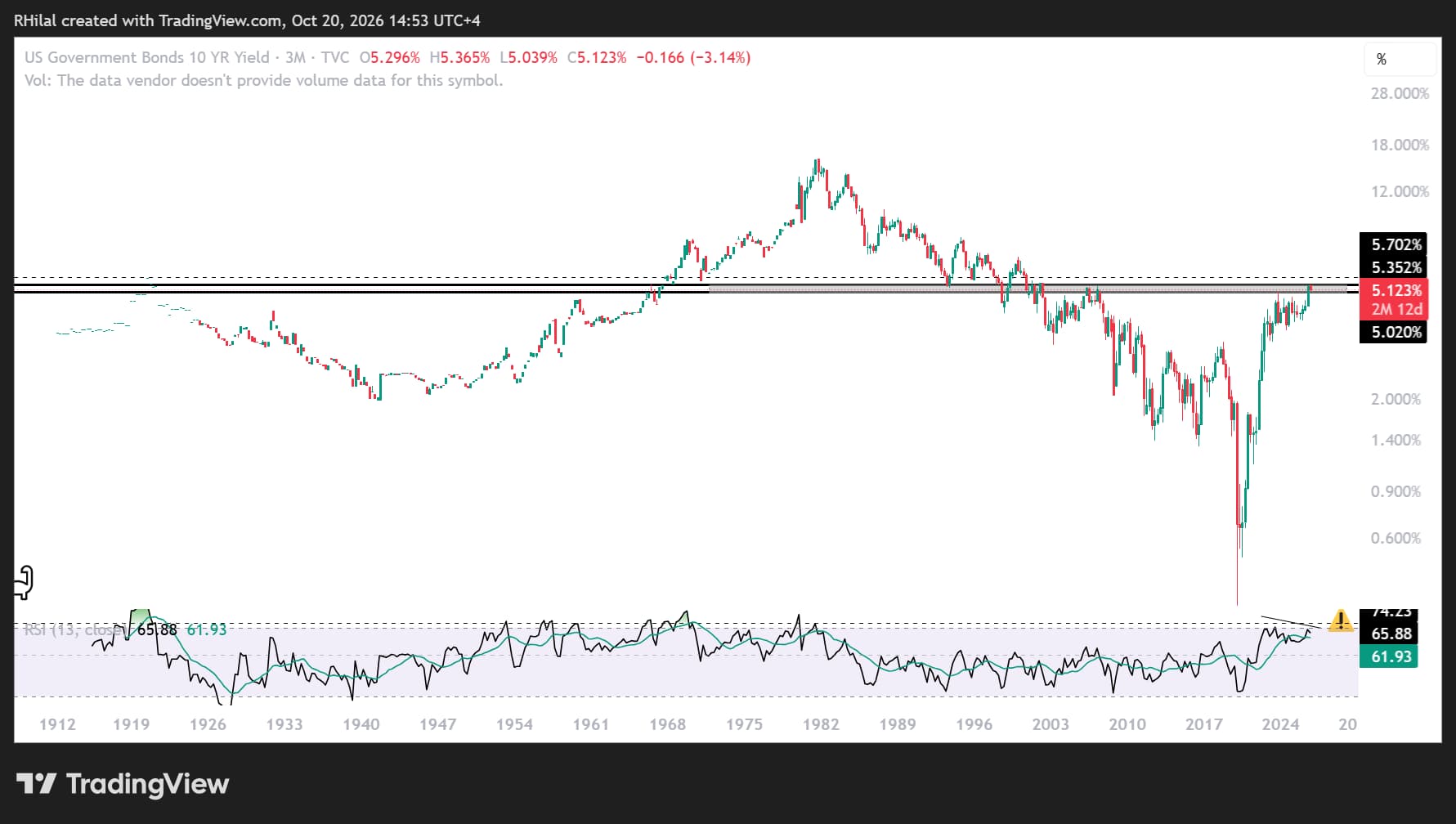Click the 1933 label on the time axis
The width and height of the screenshot is (1456, 824).
coord(284,724)
